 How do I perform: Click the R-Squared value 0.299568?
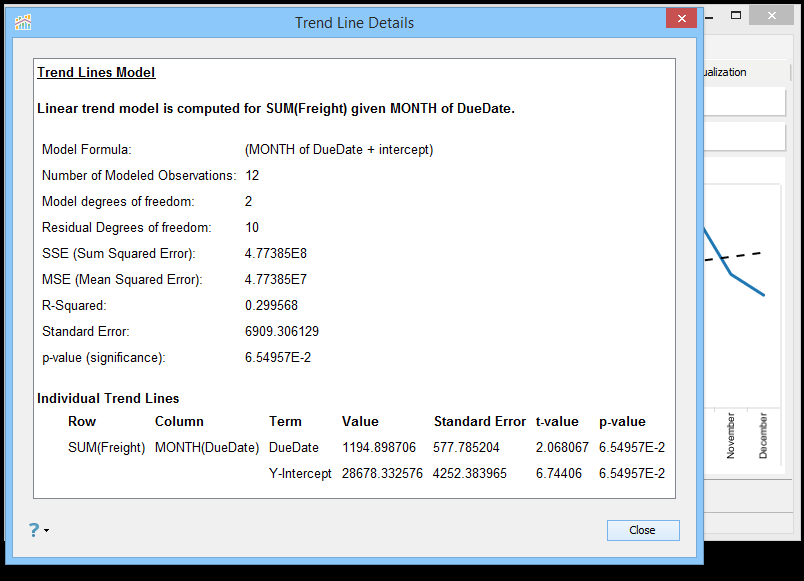(271, 306)
